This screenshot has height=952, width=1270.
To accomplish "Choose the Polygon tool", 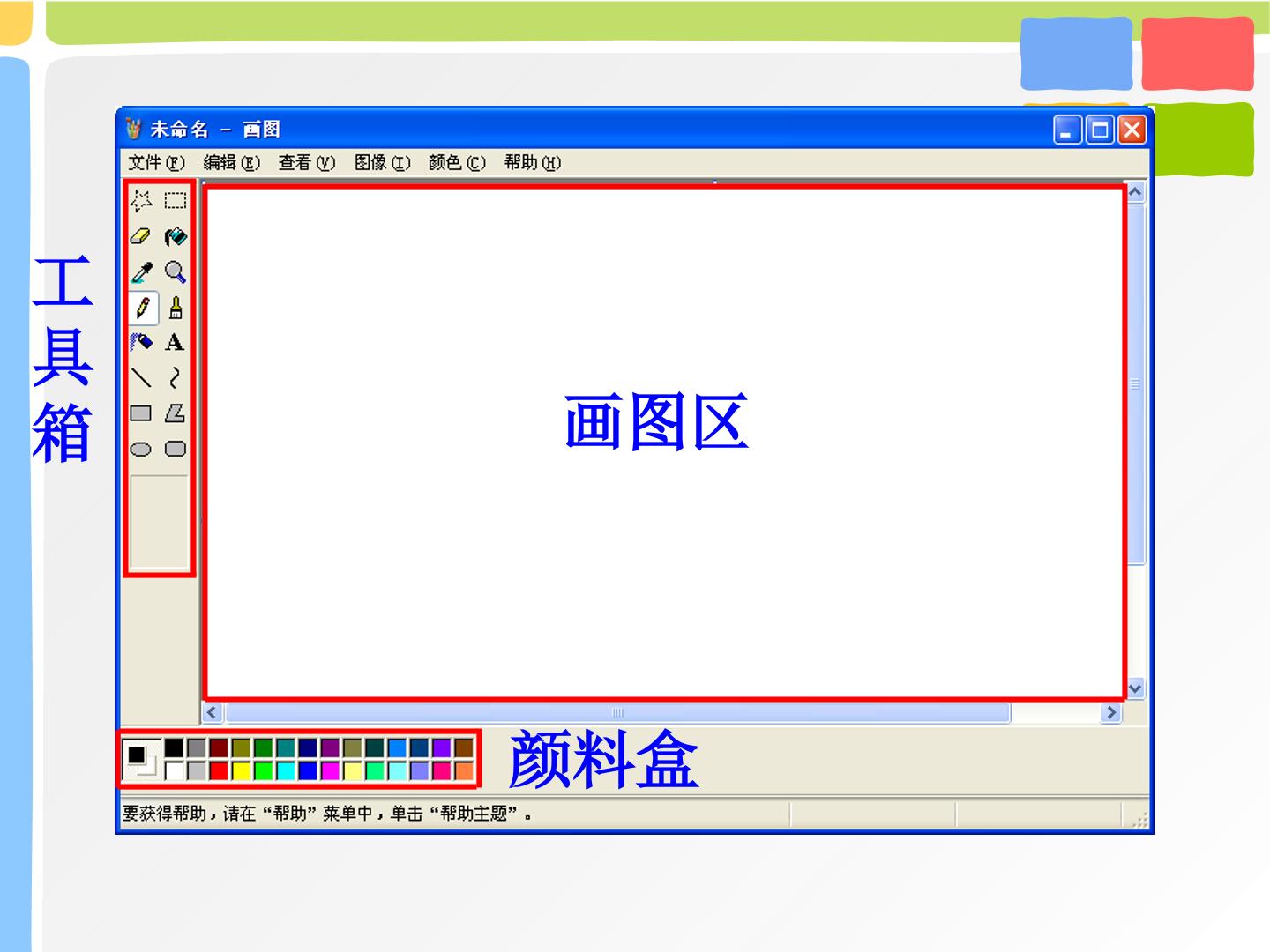I will point(176,413).
